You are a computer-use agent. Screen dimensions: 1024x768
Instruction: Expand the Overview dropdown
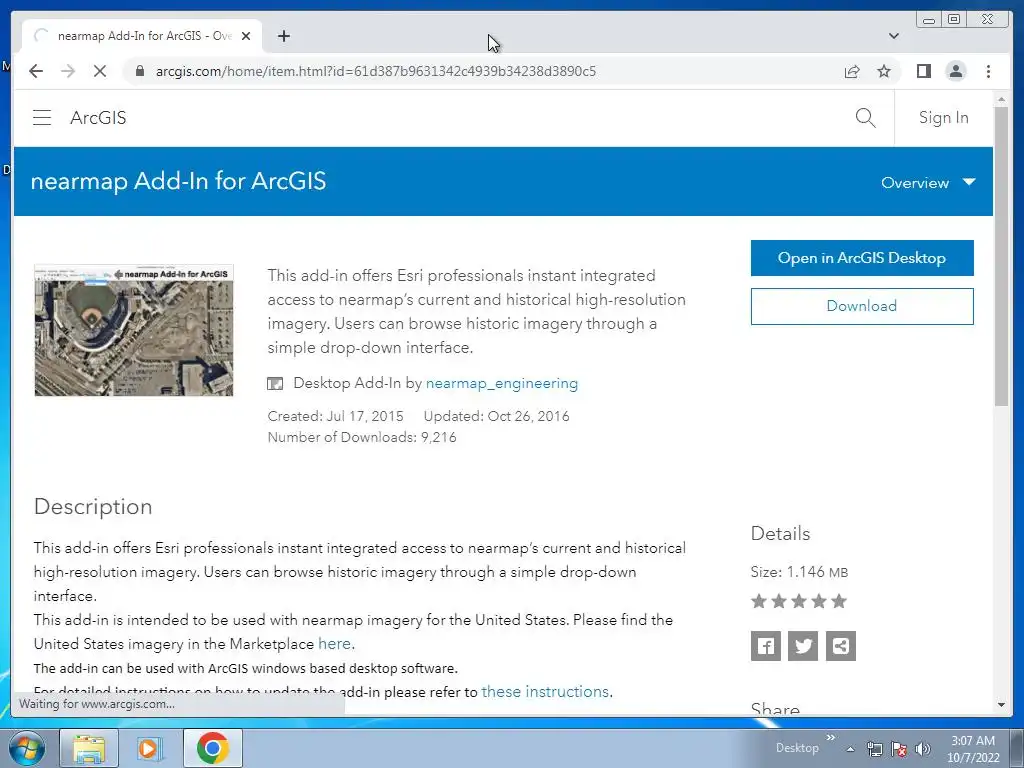(x=928, y=183)
